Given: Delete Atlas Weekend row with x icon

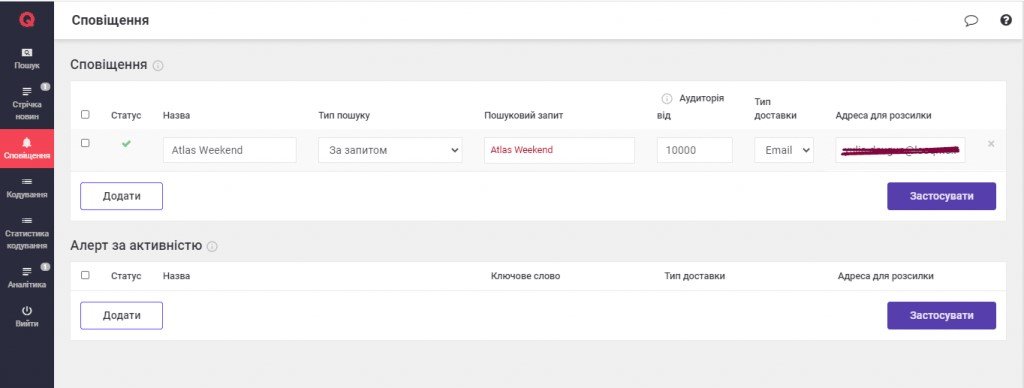Looking at the screenshot, I should click(x=991, y=144).
